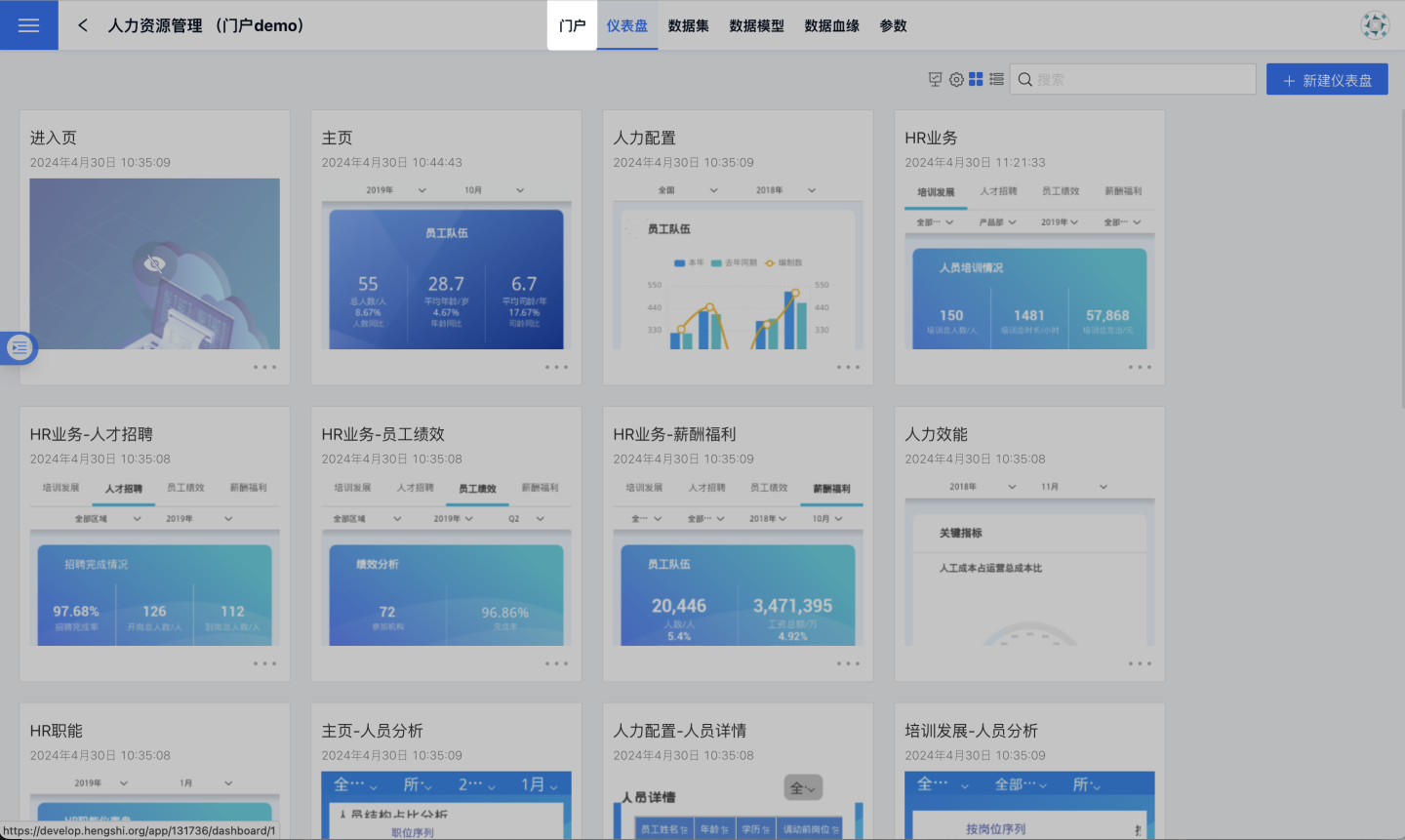Switch to list view layout
The height and width of the screenshot is (840, 1405).
(x=996, y=80)
